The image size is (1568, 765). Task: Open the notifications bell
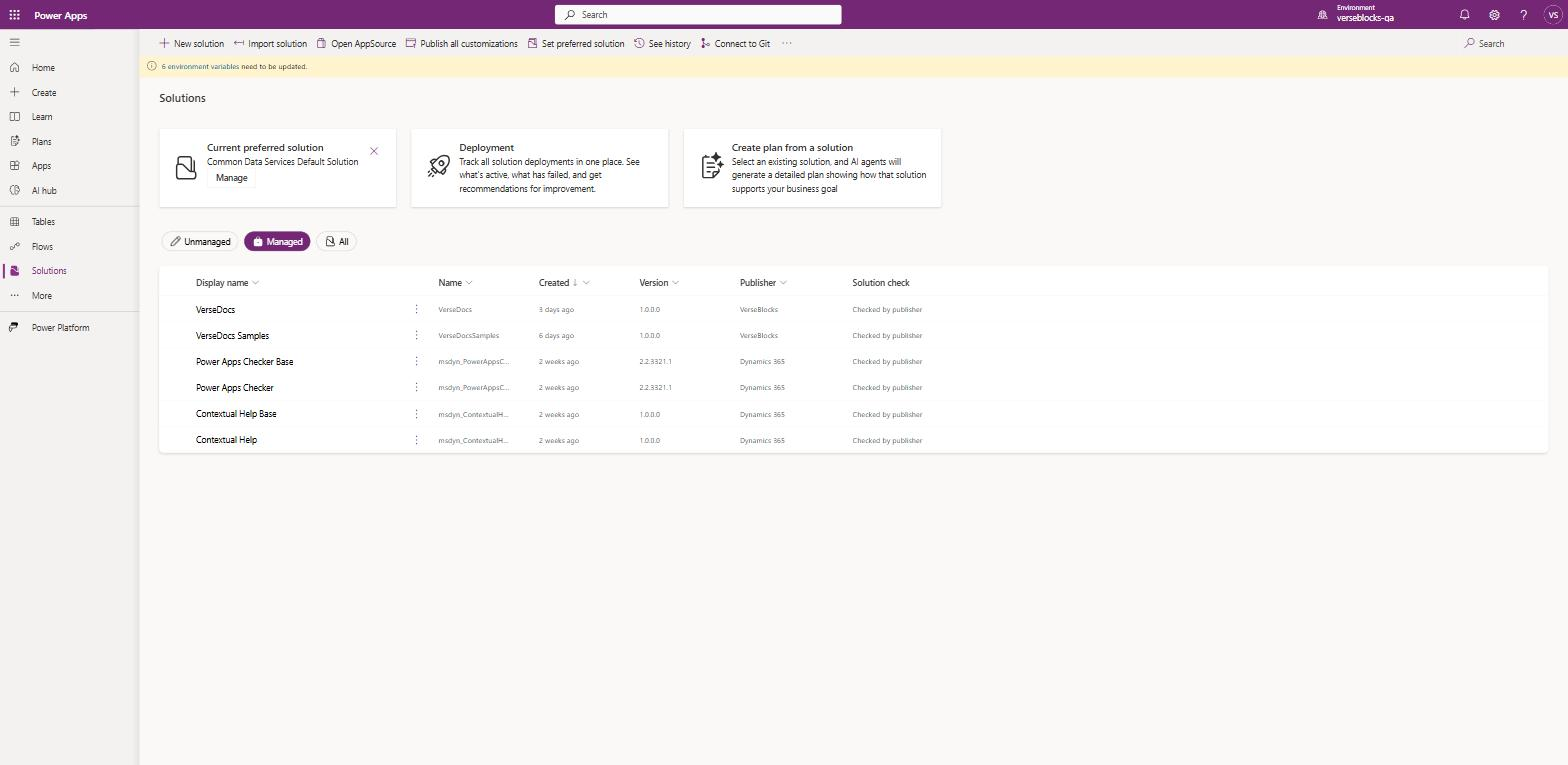(1464, 15)
